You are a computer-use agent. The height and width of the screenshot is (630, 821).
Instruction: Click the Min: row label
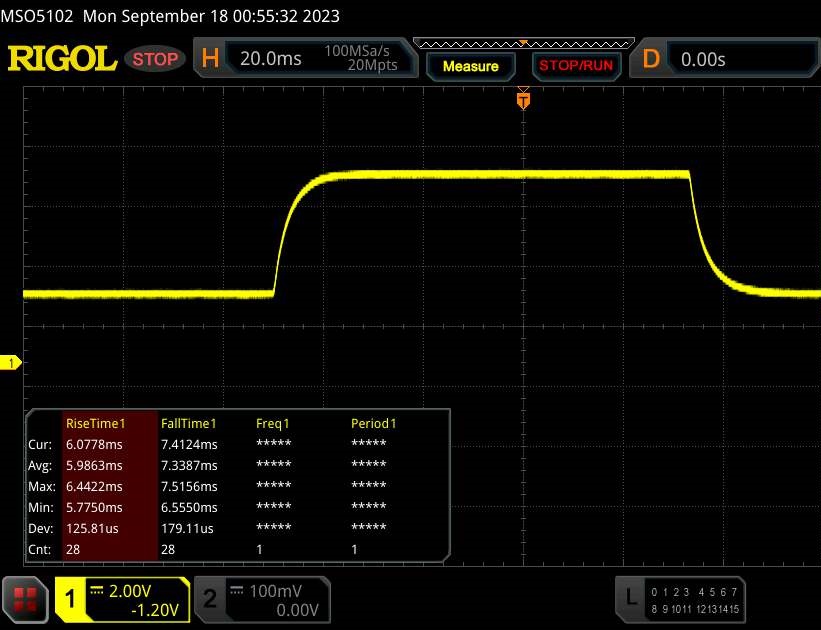pyautogui.click(x=41, y=507)
